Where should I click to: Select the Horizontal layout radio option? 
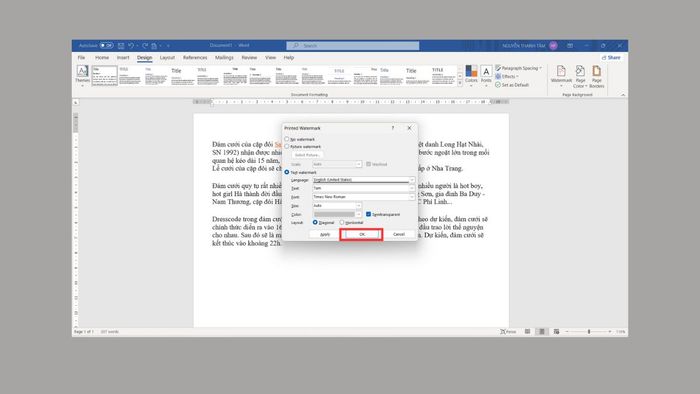pyautogui.click(x=342, y=222)
